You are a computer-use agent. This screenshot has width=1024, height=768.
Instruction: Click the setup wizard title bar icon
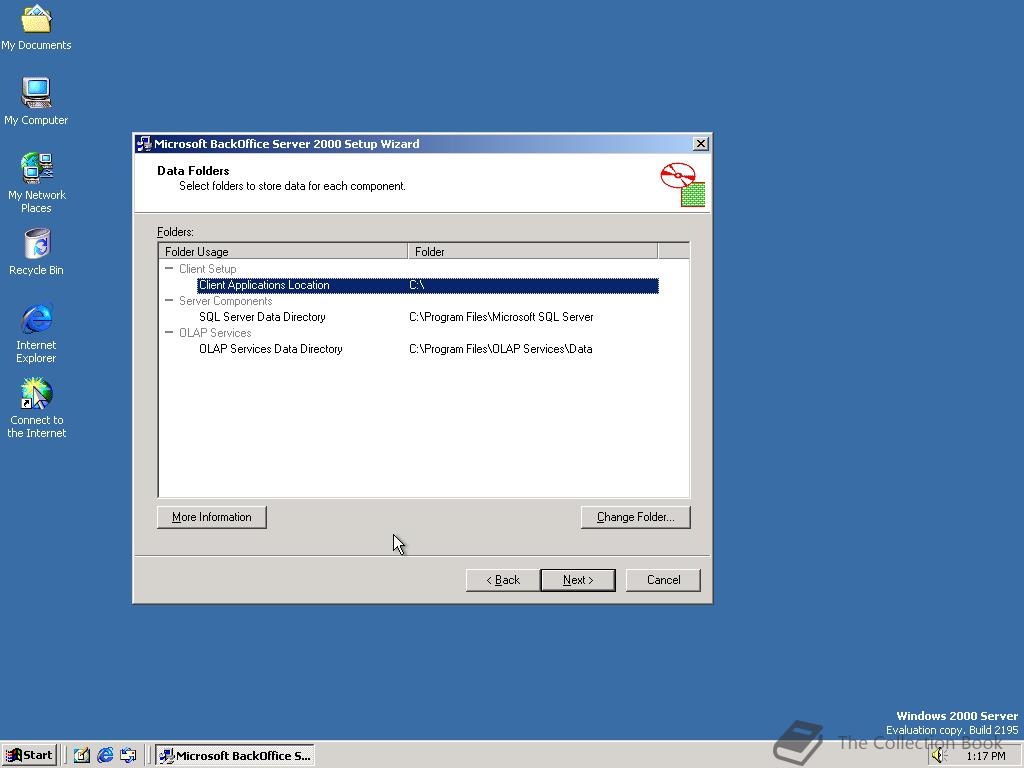pos(144,144)
